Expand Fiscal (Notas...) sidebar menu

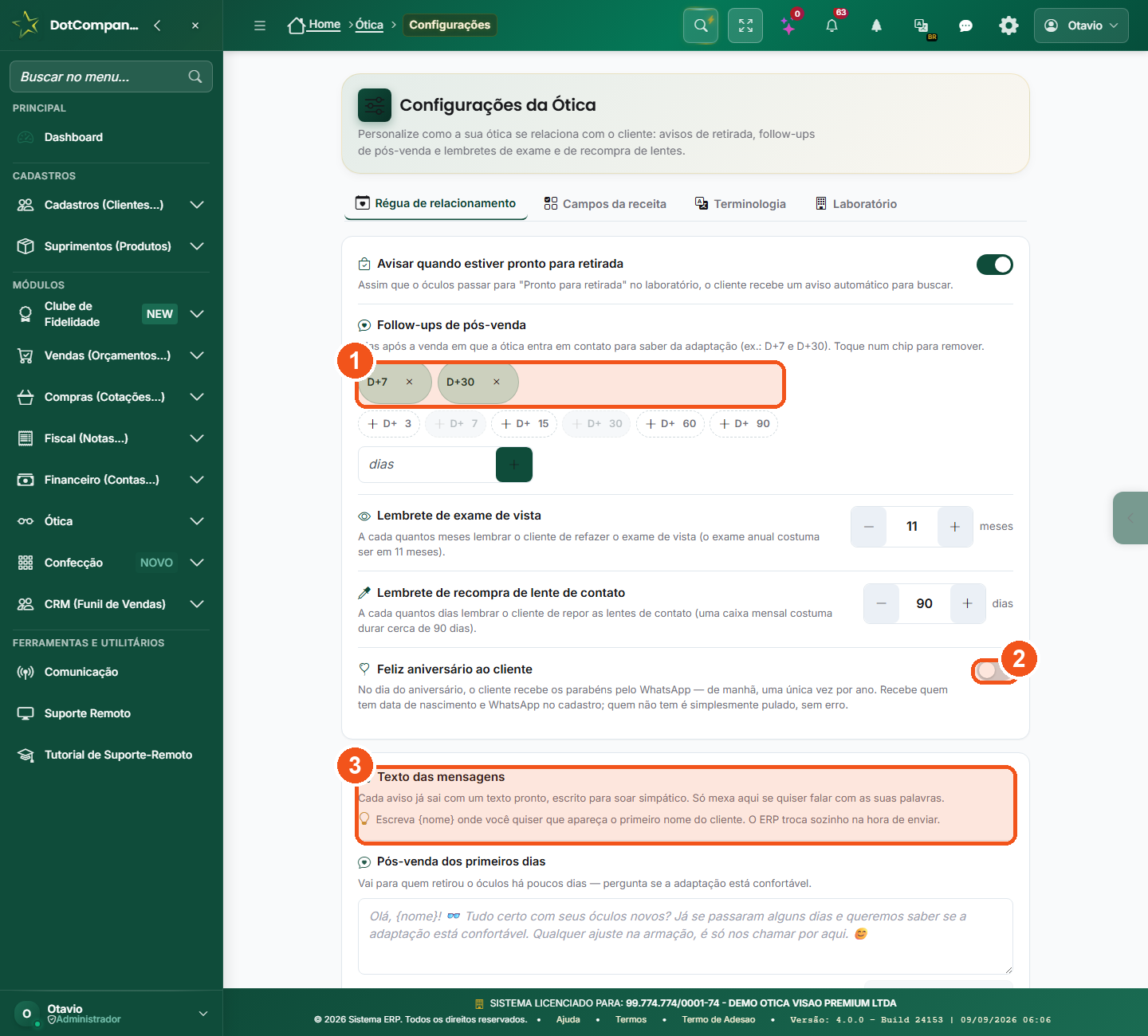112,438
